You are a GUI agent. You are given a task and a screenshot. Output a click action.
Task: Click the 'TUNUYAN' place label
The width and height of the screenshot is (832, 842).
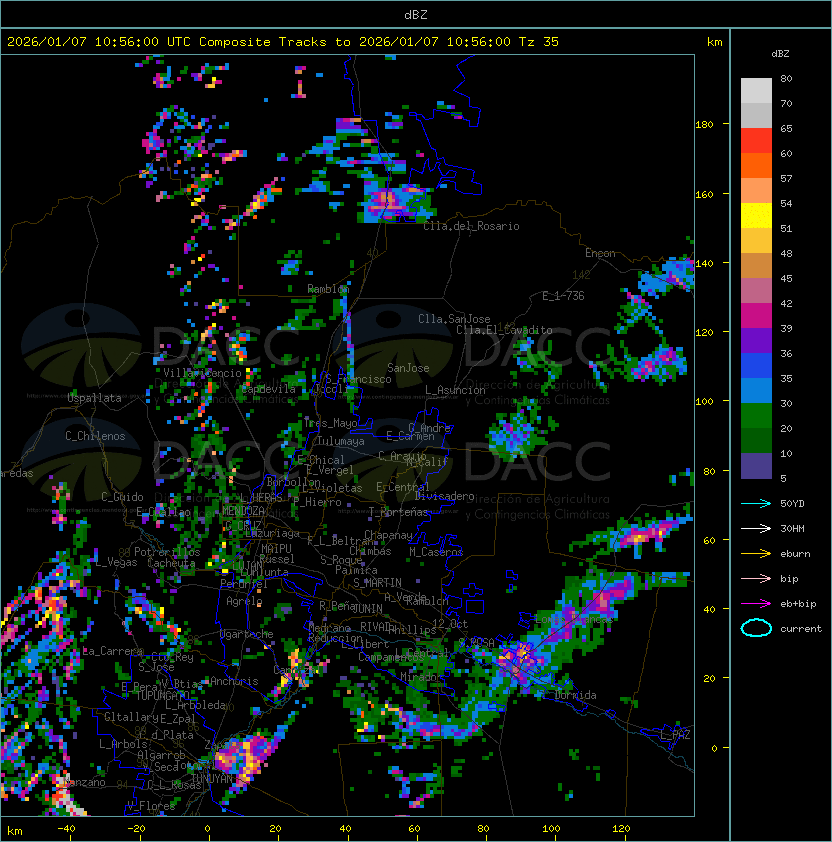(x=212, y=778)
